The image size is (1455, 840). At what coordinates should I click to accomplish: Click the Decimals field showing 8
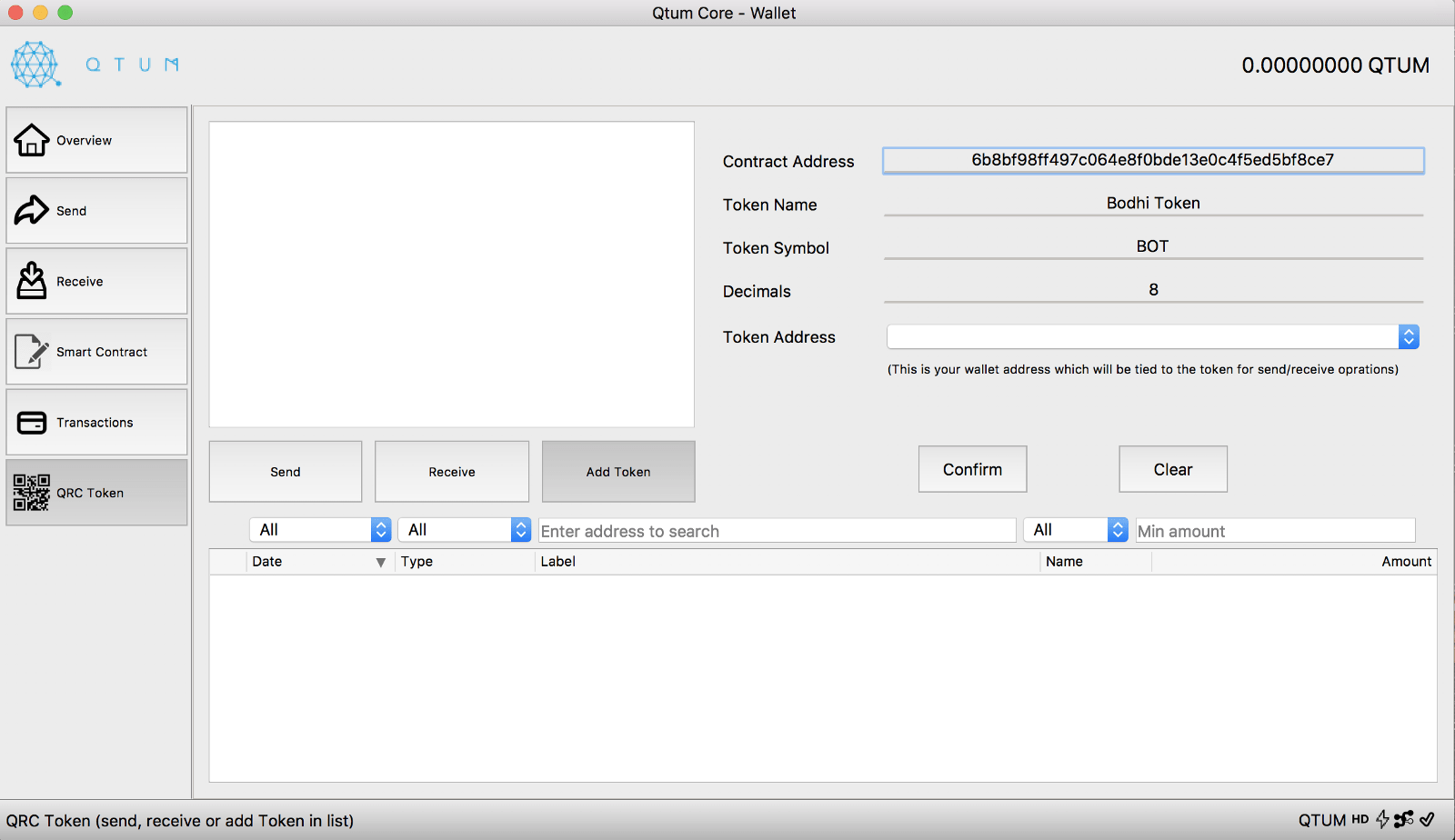click(x=1153, y=290)
